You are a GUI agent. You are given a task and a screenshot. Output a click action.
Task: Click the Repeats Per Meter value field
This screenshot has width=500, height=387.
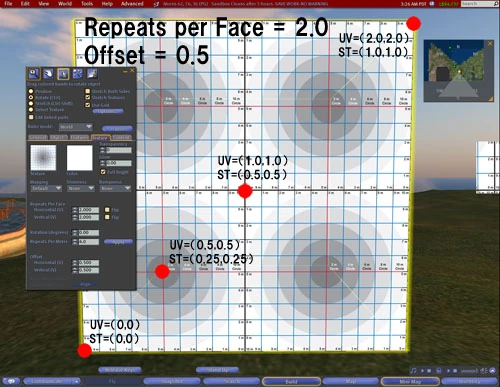pos(89,242)
